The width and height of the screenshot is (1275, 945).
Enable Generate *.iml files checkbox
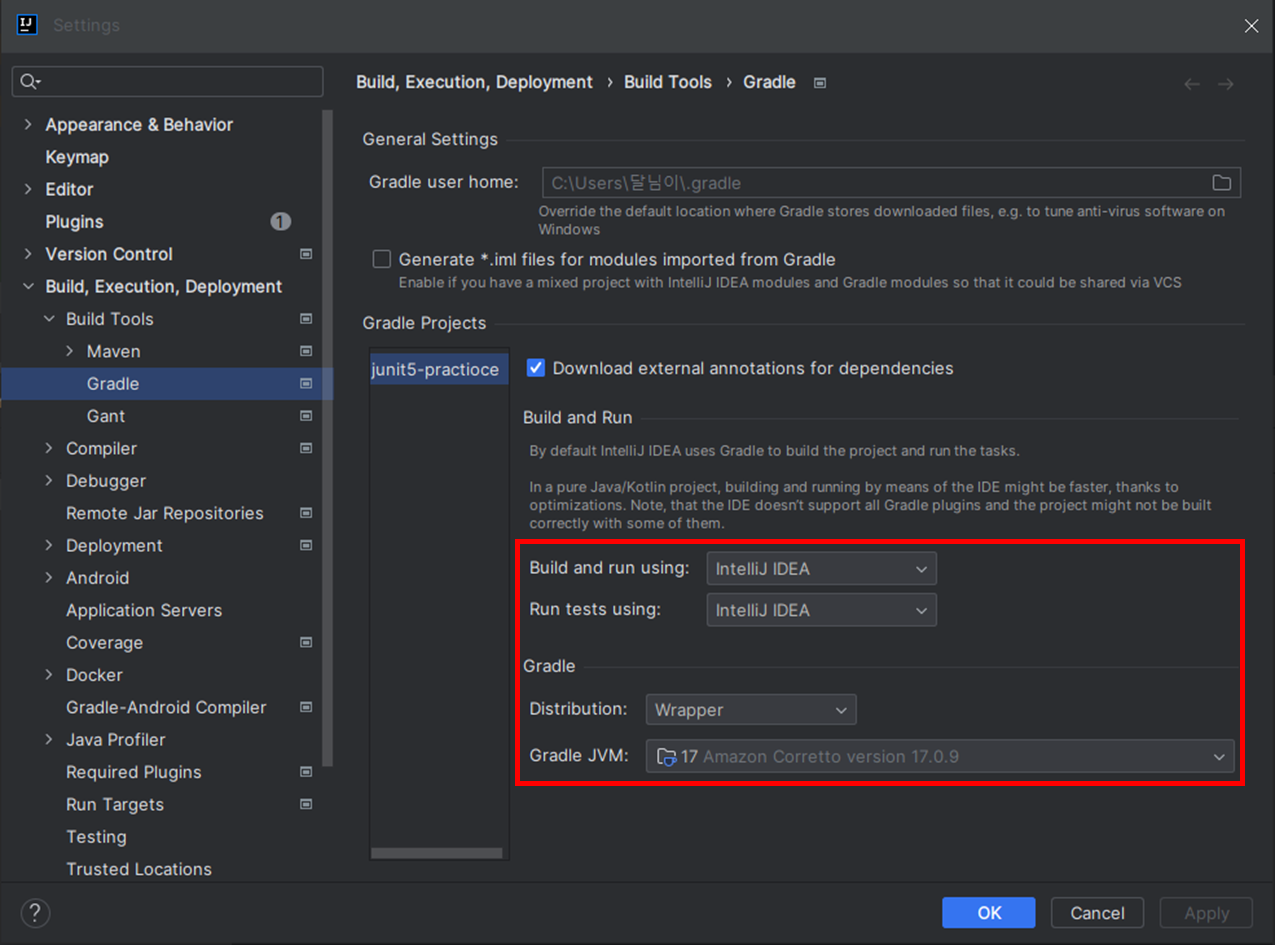[381, 259]
